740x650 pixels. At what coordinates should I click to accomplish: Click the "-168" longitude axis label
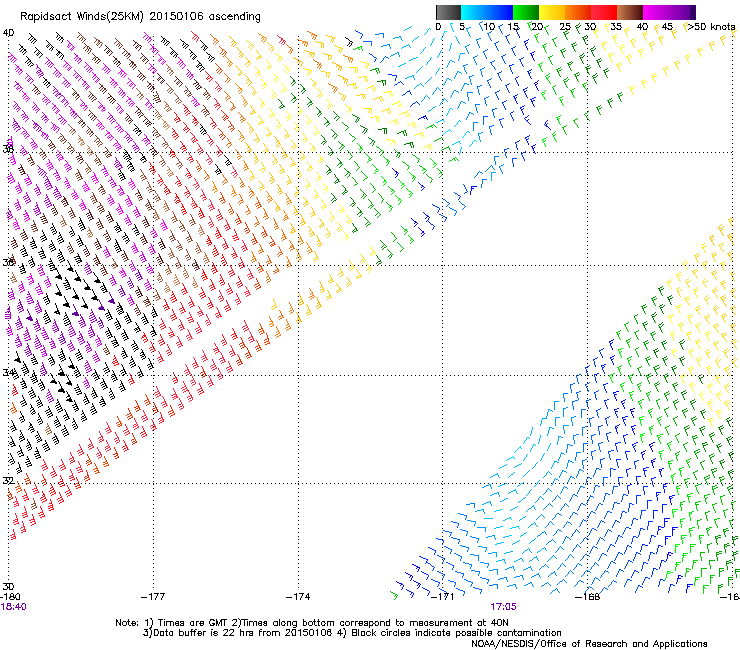588,597
